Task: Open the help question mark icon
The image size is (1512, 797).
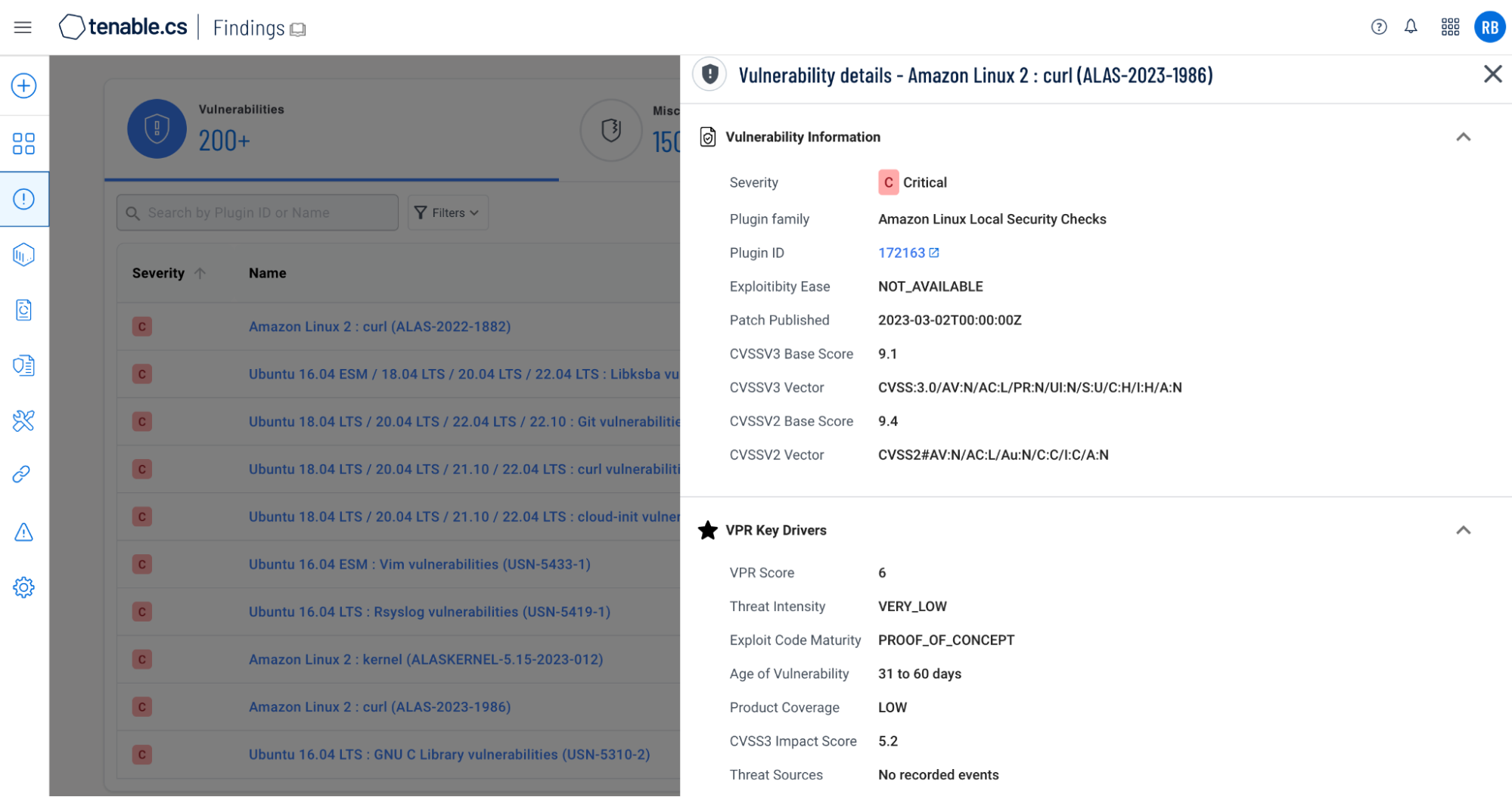Action: (1379, 26)
